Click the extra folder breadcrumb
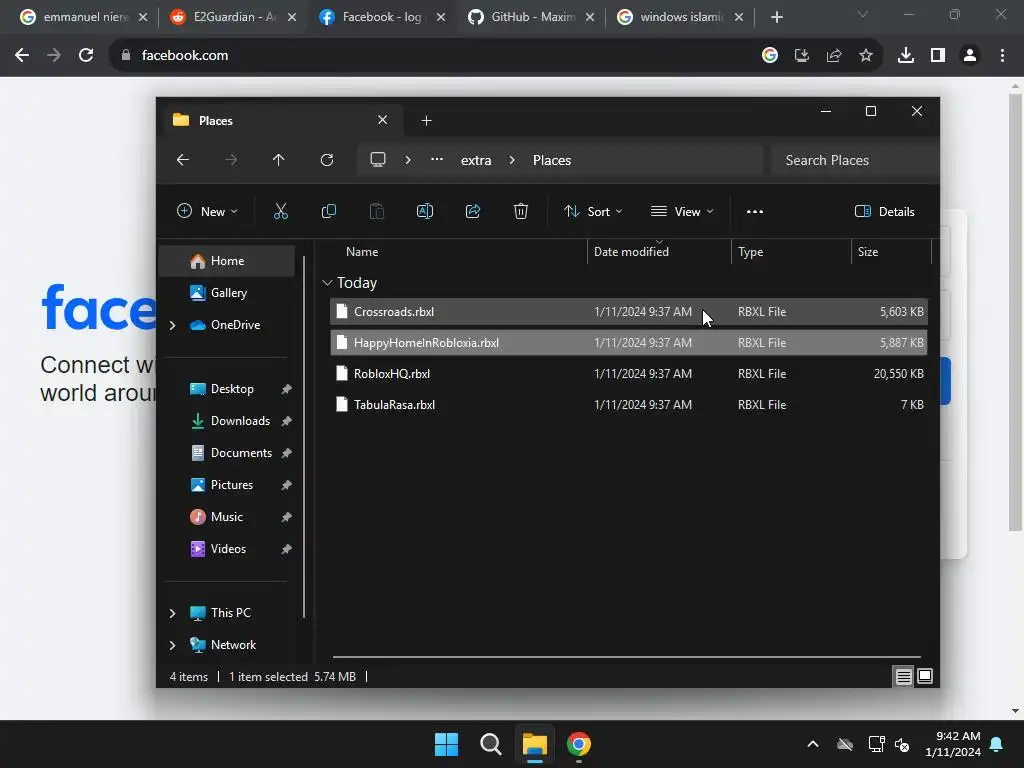Image resolution: width=1024 pixels, height=768 pixels. tap(476, 161)
